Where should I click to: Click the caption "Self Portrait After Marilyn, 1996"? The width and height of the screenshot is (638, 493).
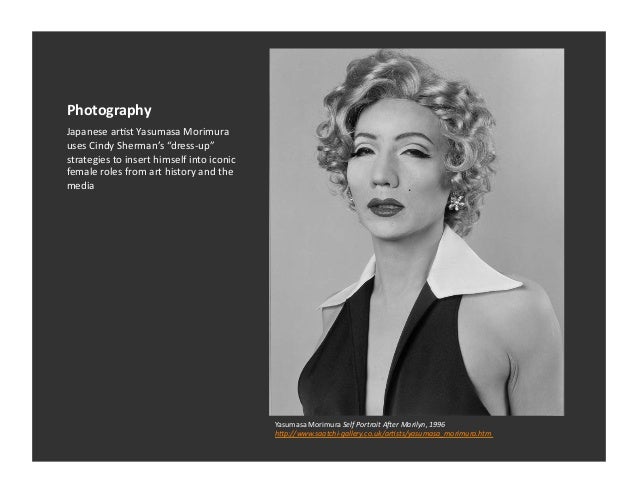click(394, 424)
